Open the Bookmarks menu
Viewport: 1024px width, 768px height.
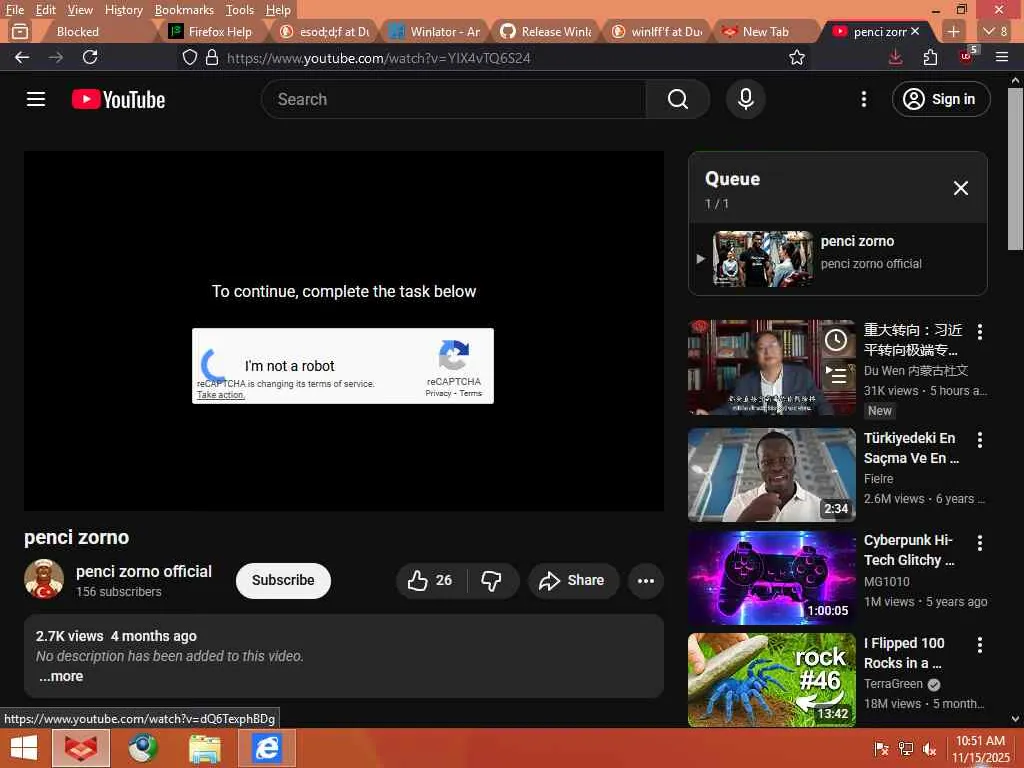point(184,10)
